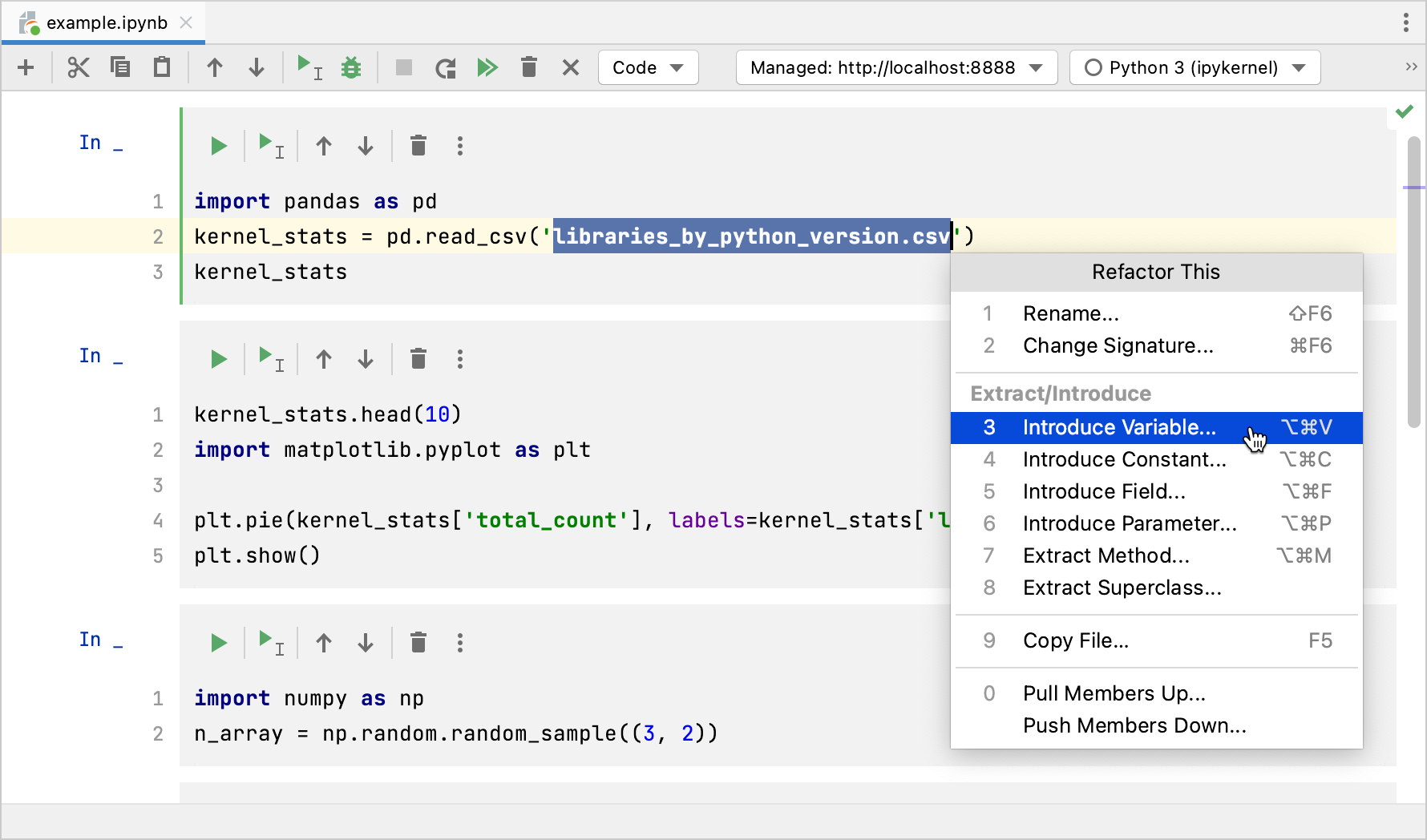1427x840 pixels.
Task: Interrupt execution with the stop icon
Action: [403, 67]
